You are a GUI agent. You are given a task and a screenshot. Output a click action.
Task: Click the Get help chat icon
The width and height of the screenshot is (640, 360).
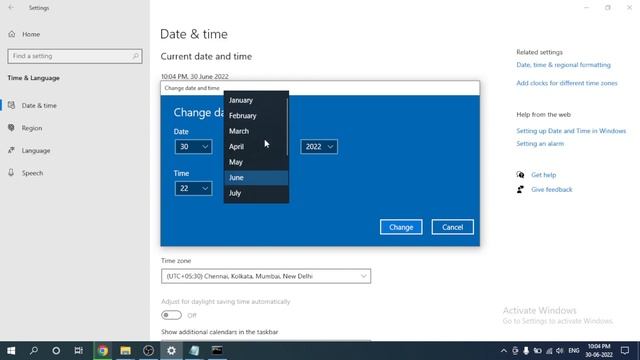(520, 175)
